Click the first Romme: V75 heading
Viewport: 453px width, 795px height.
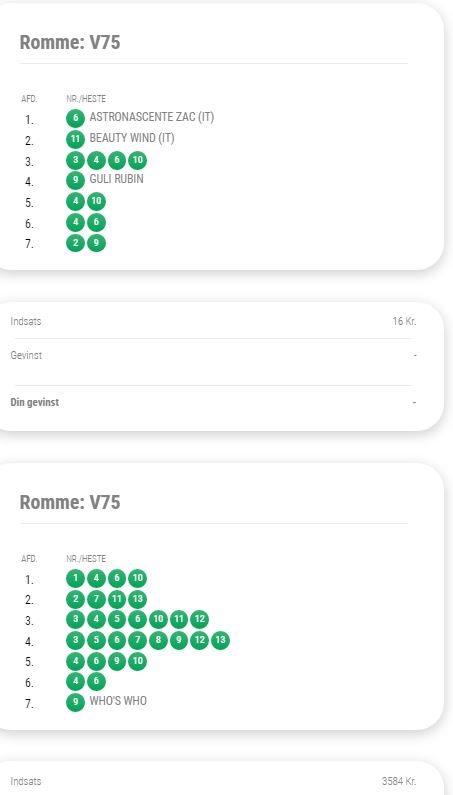pyautogui.click(x=70, y=43)
